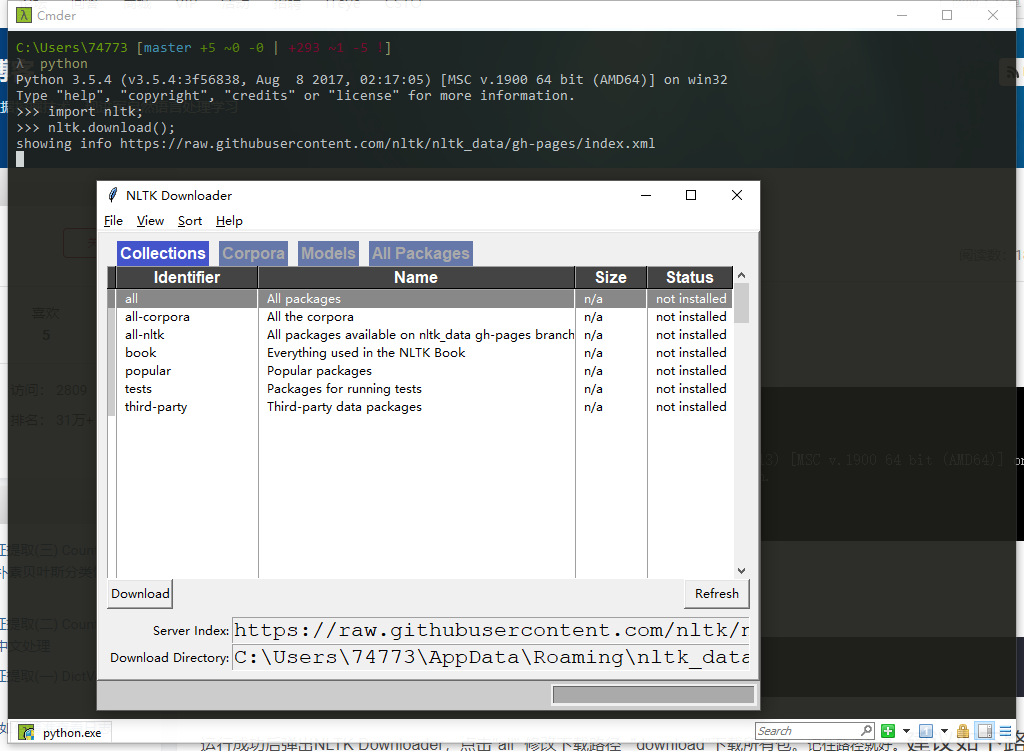Viewport: 1024px width, 751px height.
Task: Click the Status column header
Action: point(690,278)
